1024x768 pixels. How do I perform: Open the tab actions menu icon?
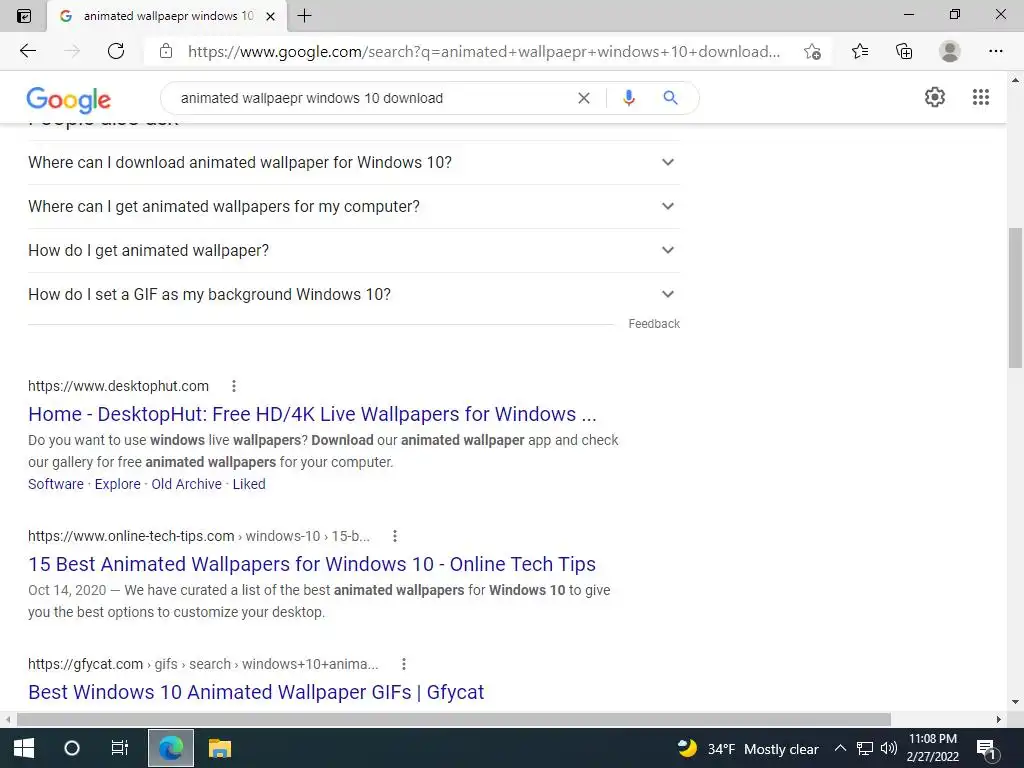pos(24,16)
